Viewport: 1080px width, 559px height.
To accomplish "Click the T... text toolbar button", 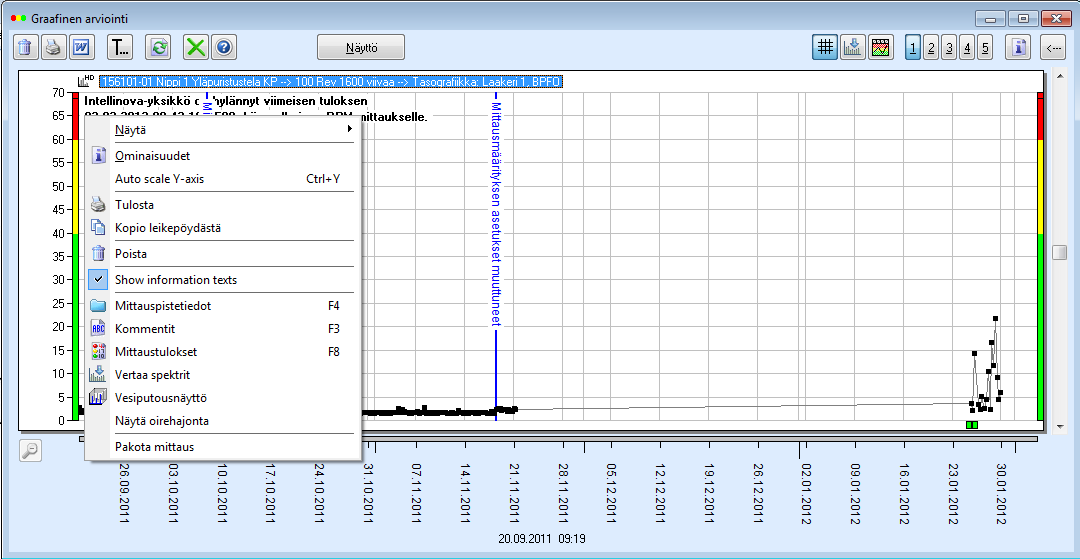I will coord(121,48).
